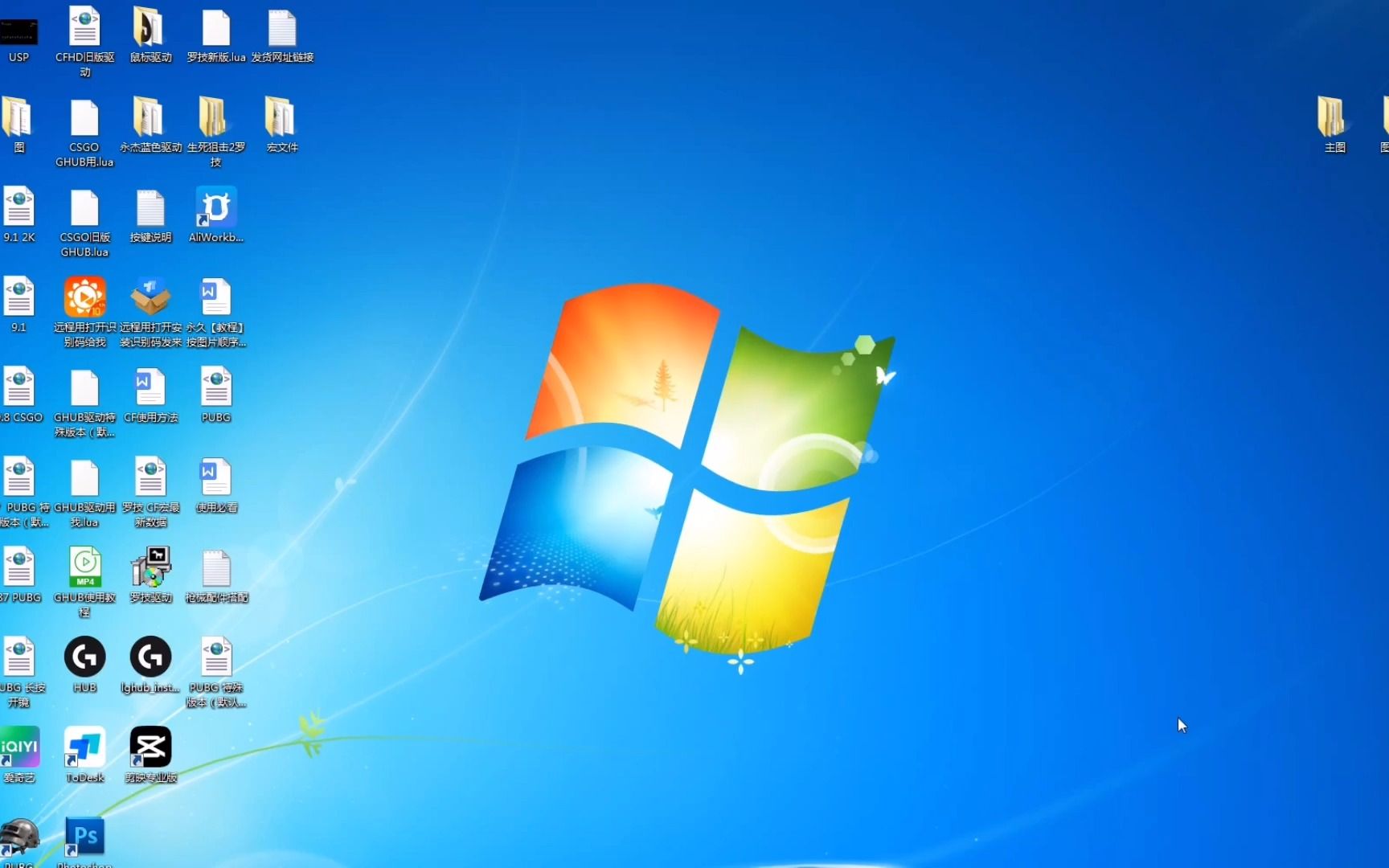Image resolution: width=1389 pixels, height=868 pixels.
Task: Select the 罗技驱动 installer icon
Action: pos(150,567)
